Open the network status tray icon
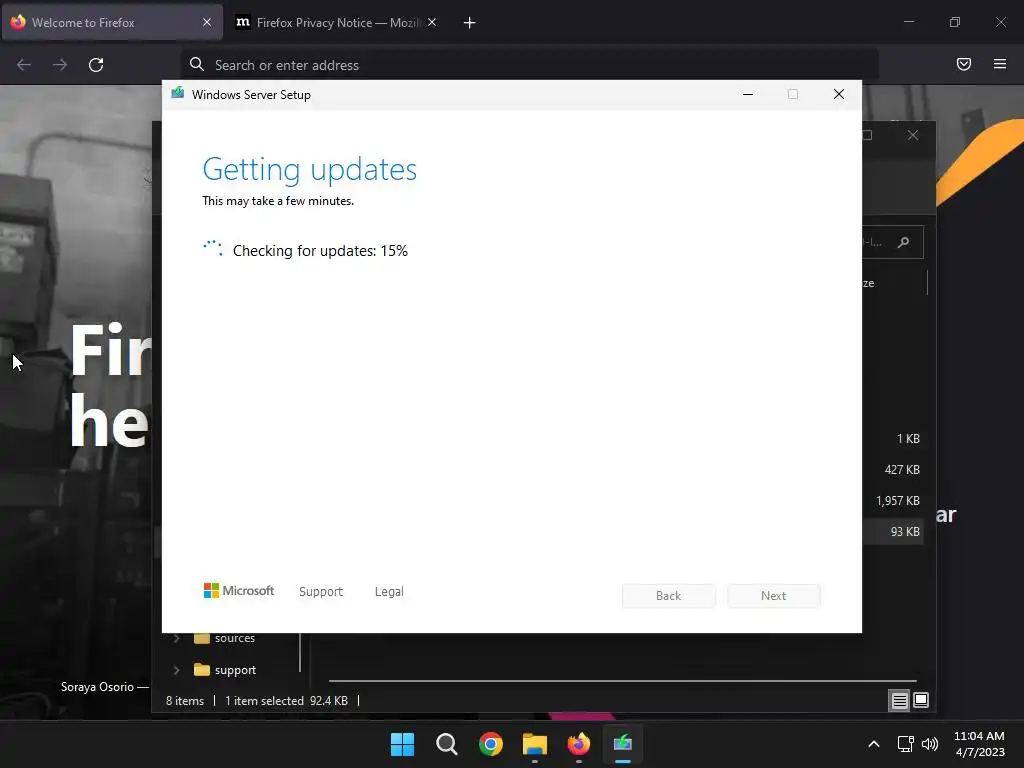 point(905,744)
